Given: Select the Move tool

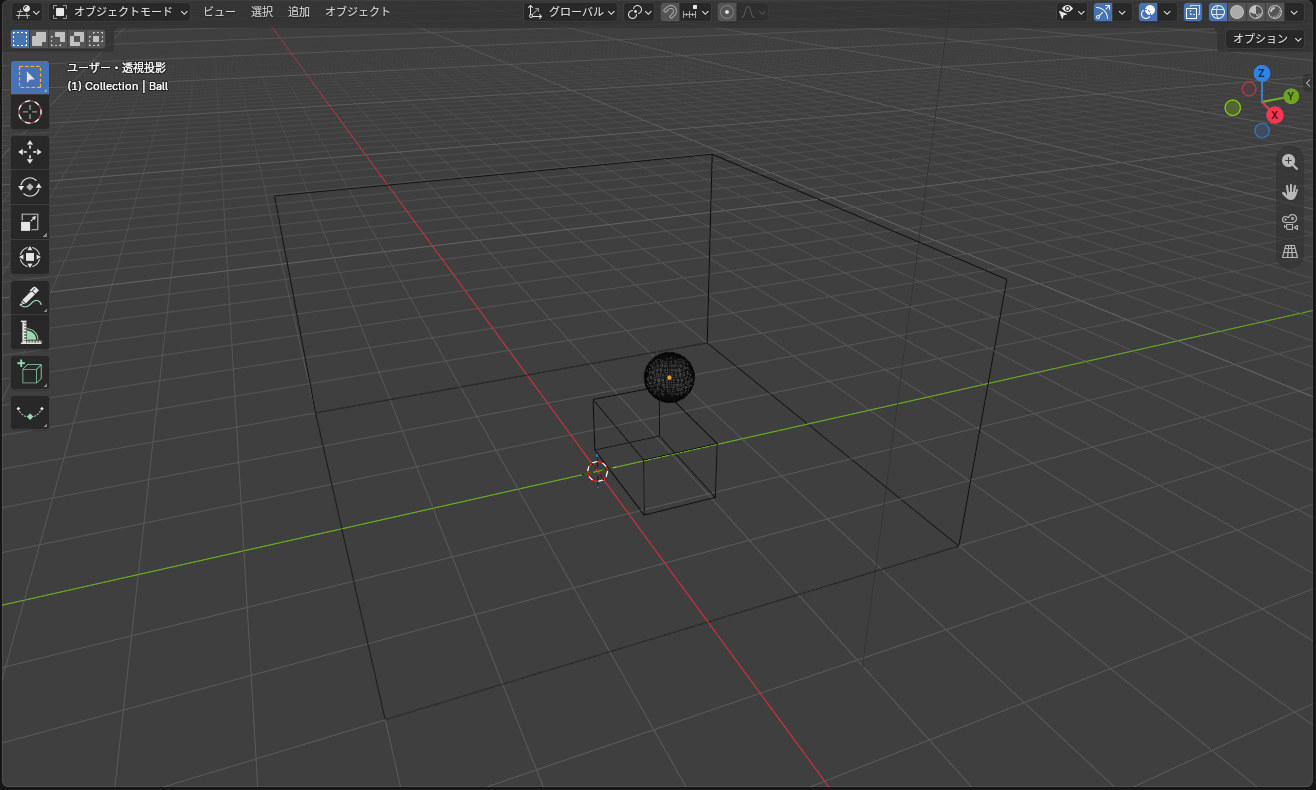Looking at the screenshot, I should (x=30, y=152).
